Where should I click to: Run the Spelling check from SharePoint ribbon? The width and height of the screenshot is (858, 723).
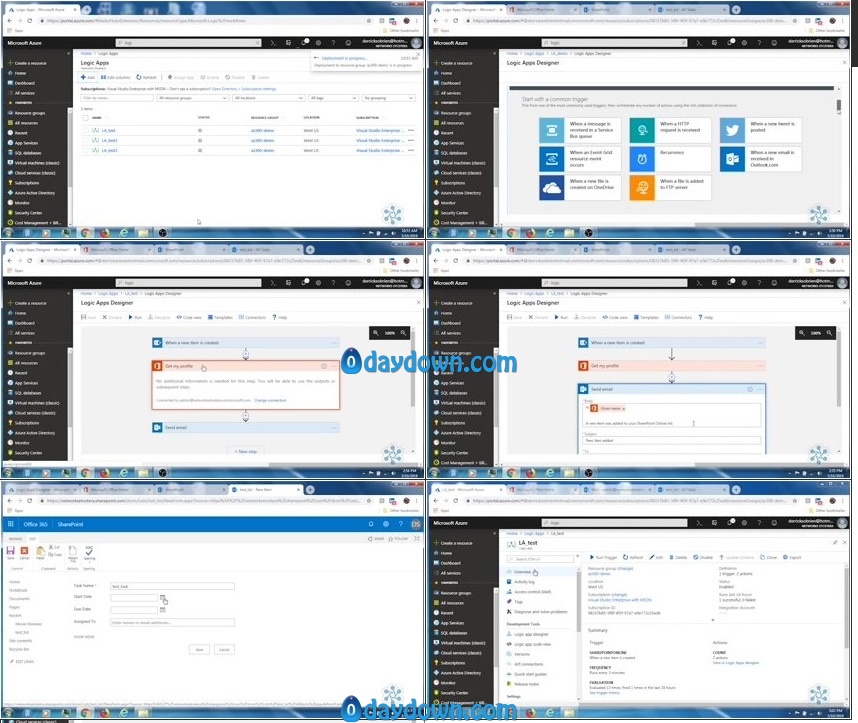point(89,552)
